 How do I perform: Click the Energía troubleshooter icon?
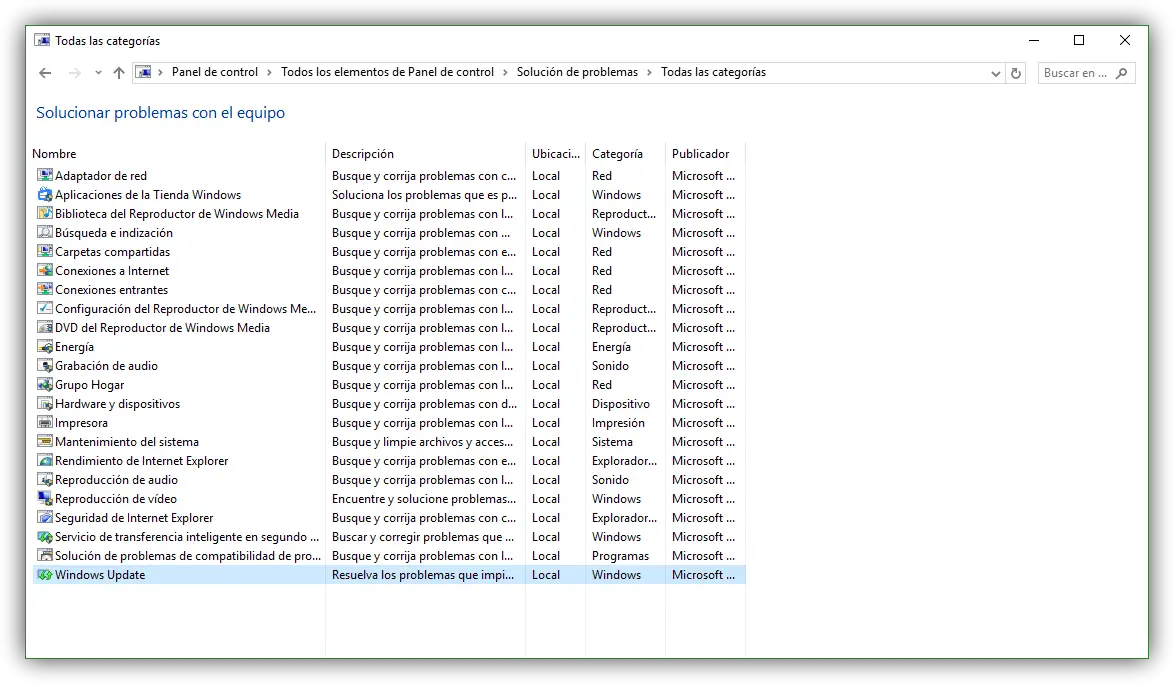[x=45, y=346]
